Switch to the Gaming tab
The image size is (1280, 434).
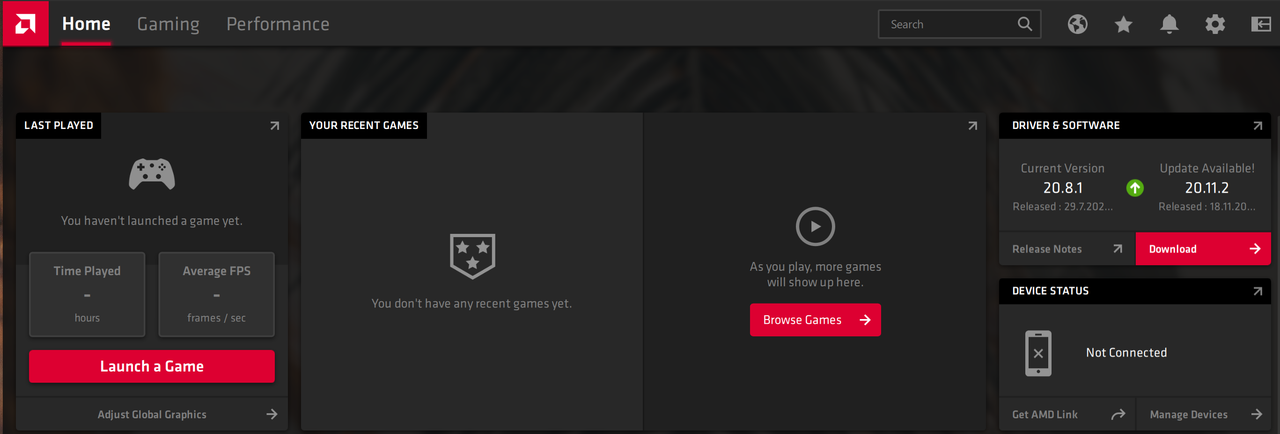[x=168, y=24]
